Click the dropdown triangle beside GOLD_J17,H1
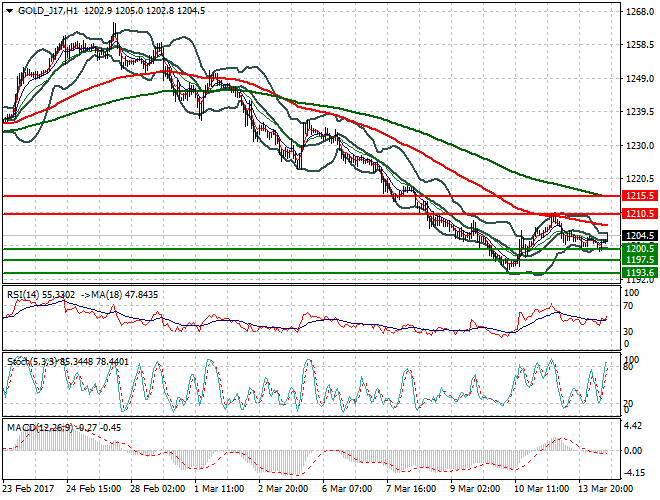This screenshot has width=660, height=500. coord(9,9)
